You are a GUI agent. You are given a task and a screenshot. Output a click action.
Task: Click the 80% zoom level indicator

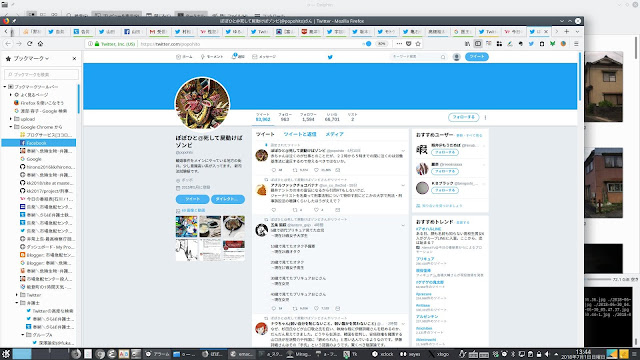click(x=381, y=44)
